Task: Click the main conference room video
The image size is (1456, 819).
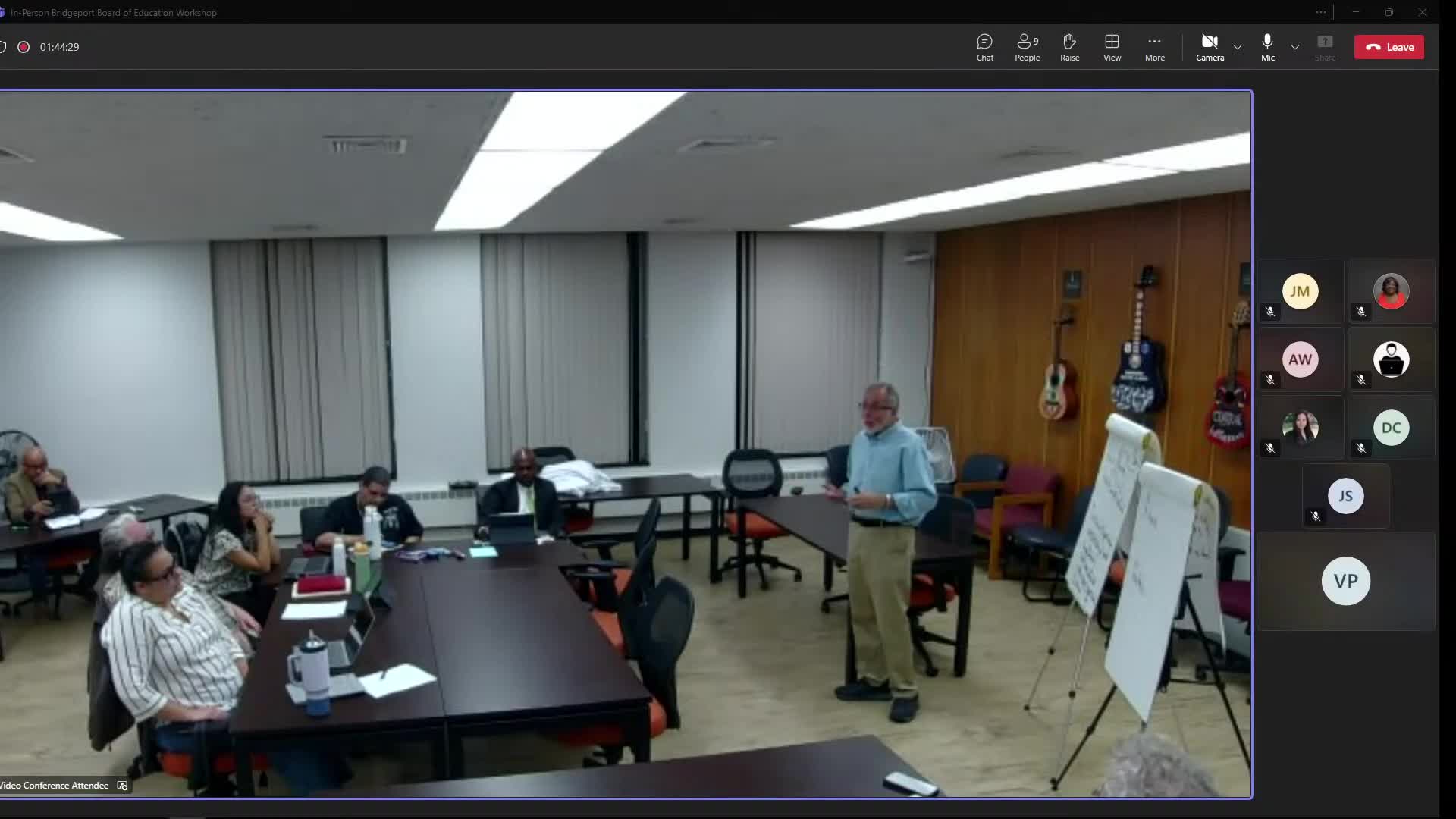Action: 625,444
